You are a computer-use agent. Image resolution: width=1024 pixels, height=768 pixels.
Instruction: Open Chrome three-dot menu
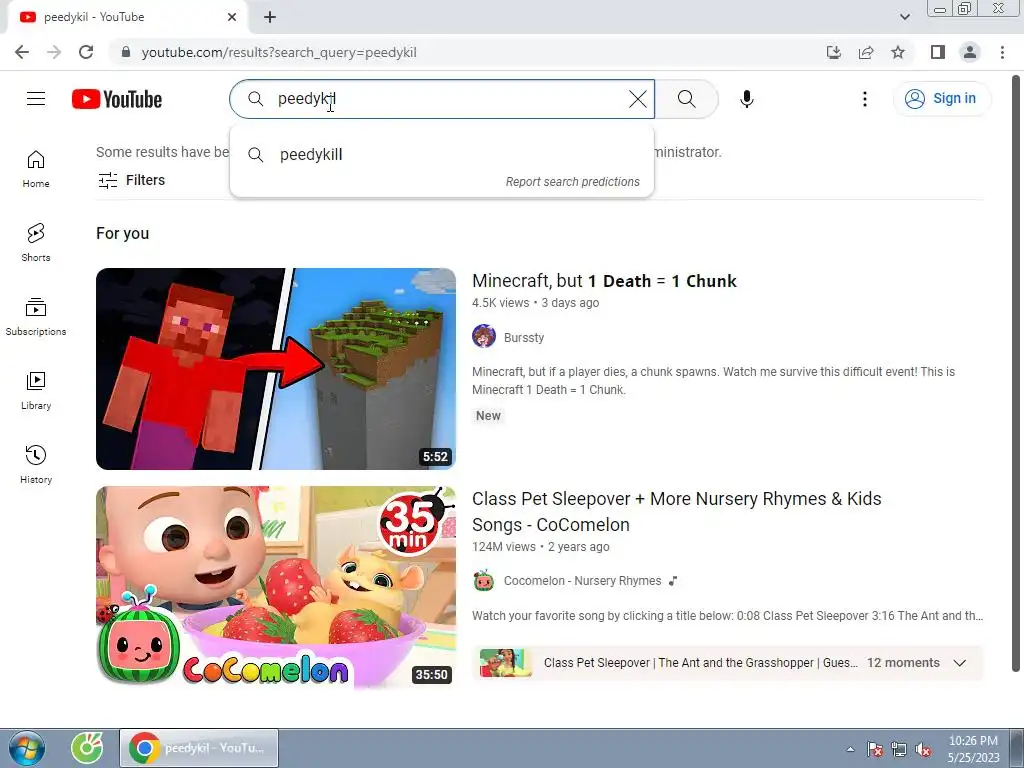click(x=1002, y=52)
